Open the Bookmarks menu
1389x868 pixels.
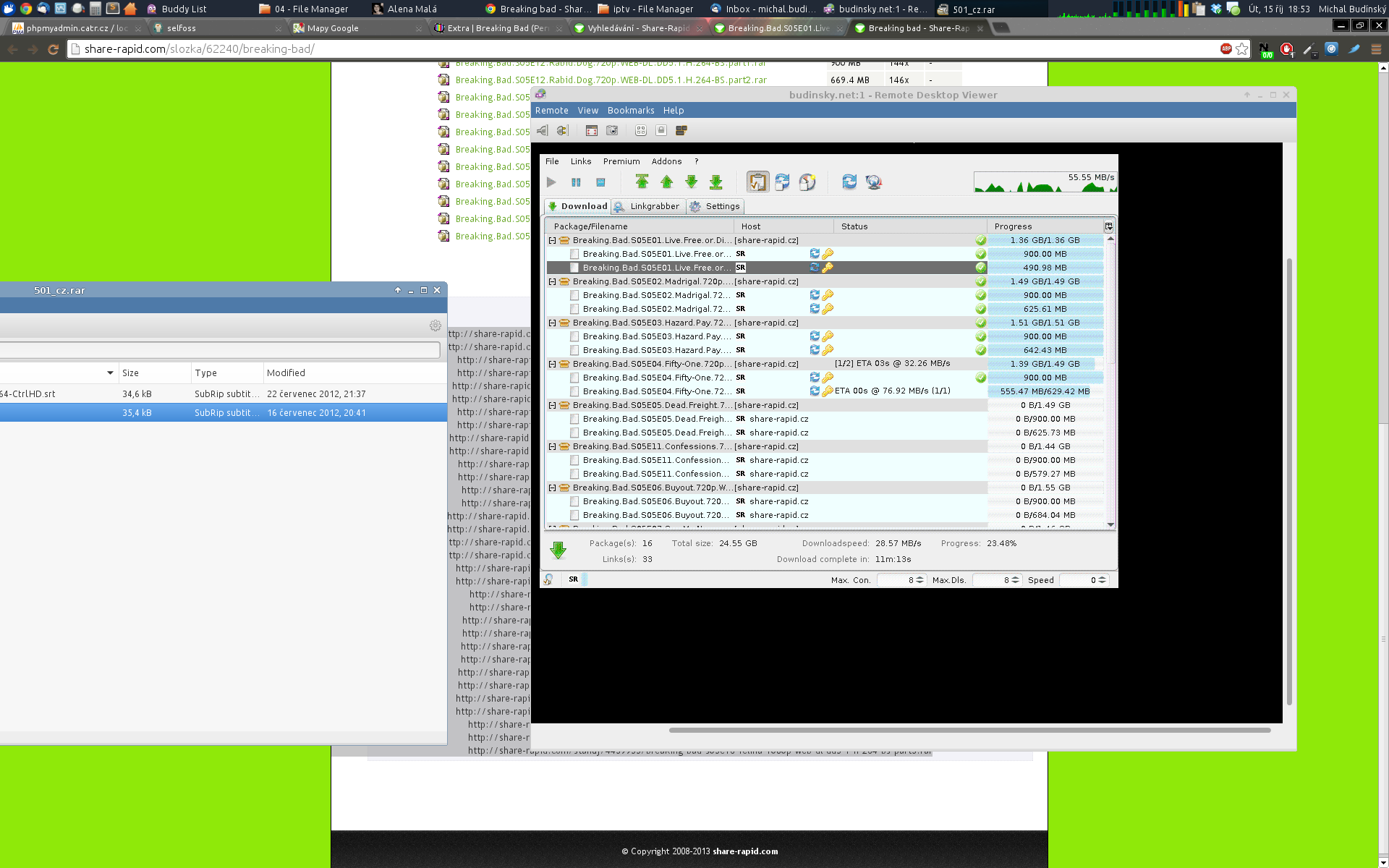[631, 111]
